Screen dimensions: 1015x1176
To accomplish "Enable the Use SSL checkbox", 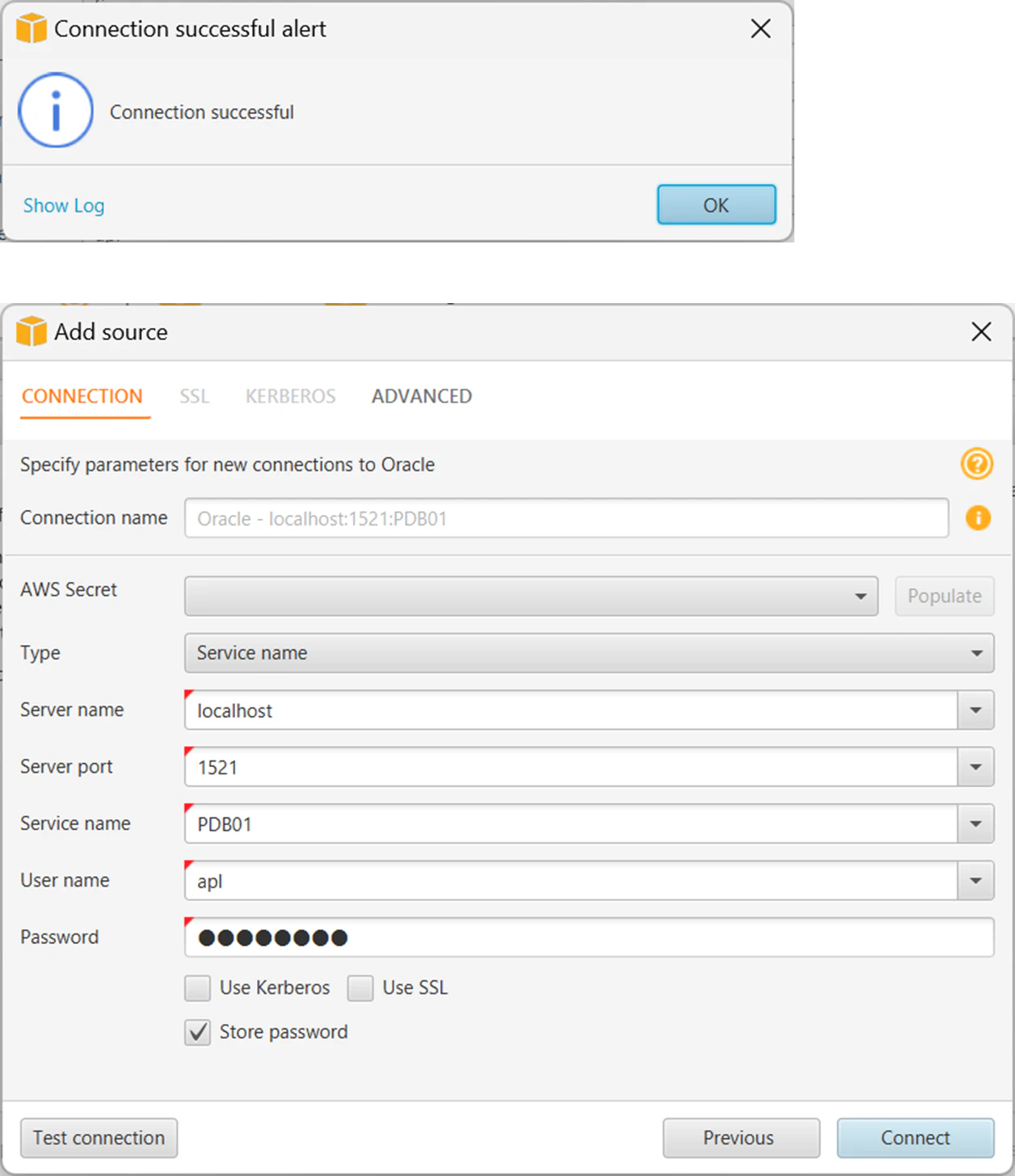I will tap(360, 988).
